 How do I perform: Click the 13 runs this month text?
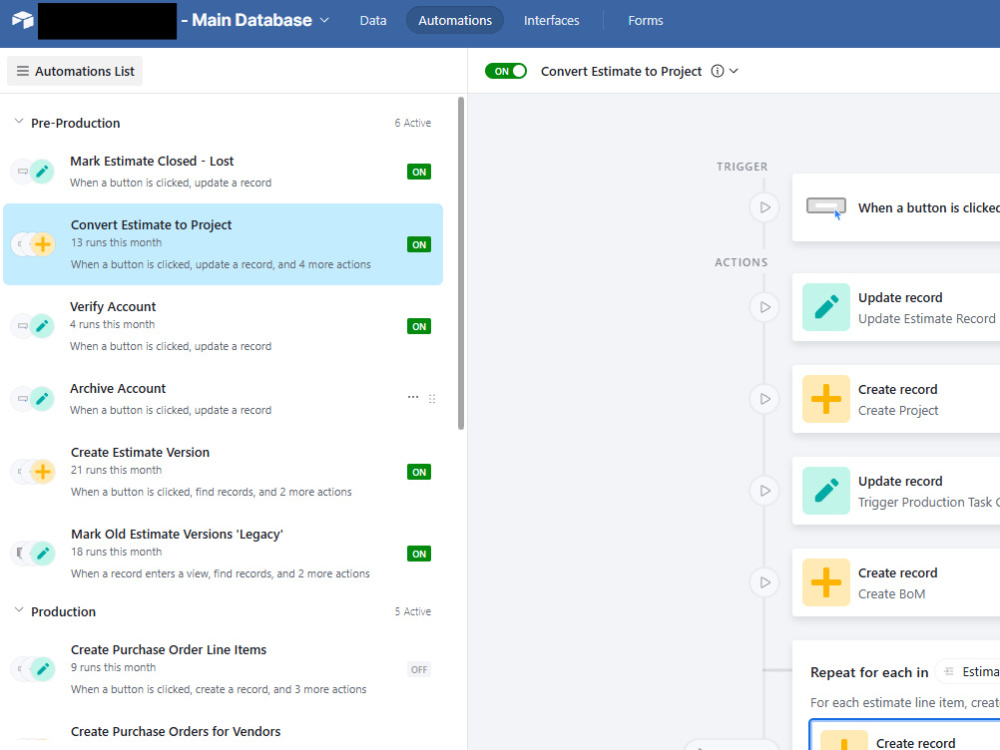(x=116, y=242)
